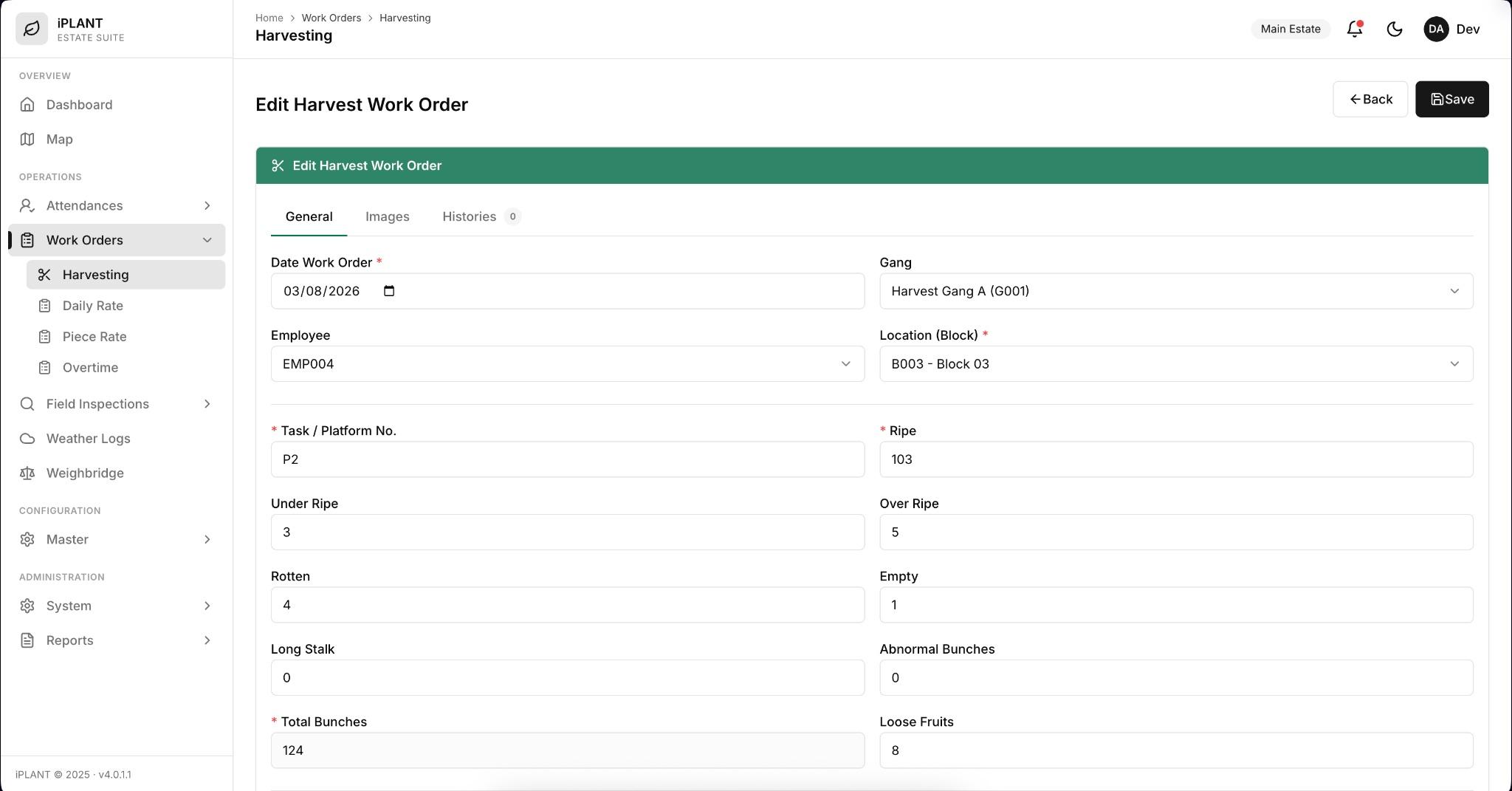Select the General tab
Image resolution: width=1512 pixels, height=791 pixels.
(x=309, y=216)
